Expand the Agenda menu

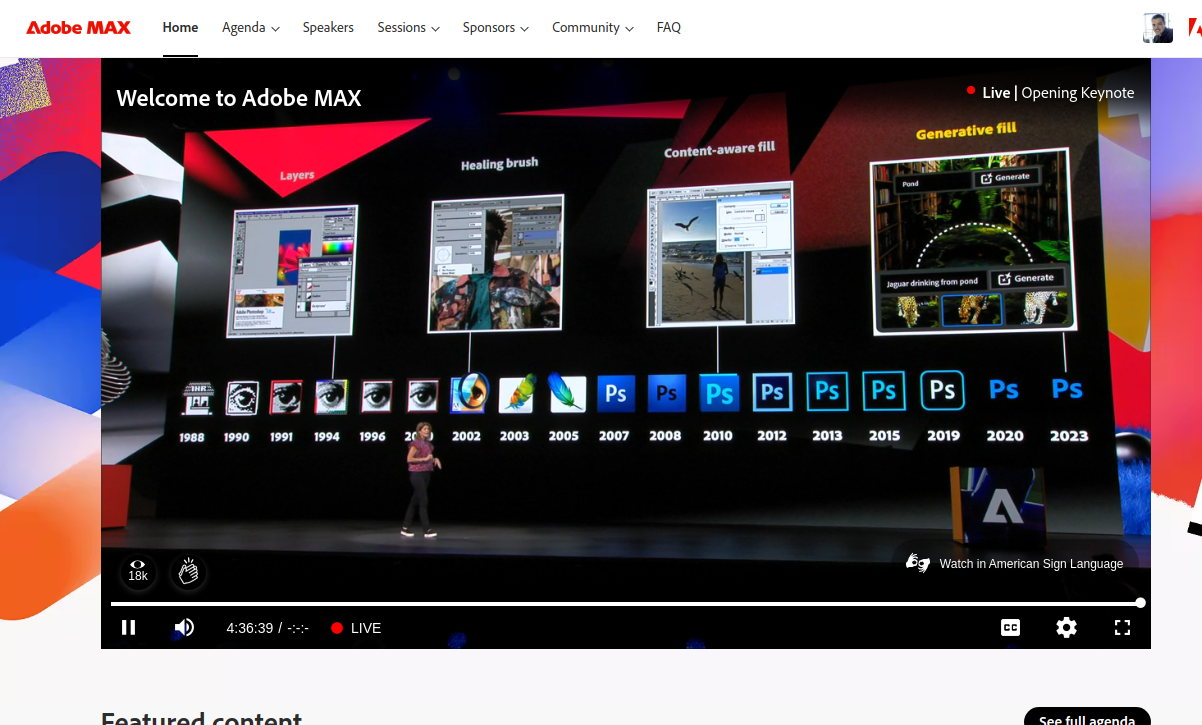point(251,28)
